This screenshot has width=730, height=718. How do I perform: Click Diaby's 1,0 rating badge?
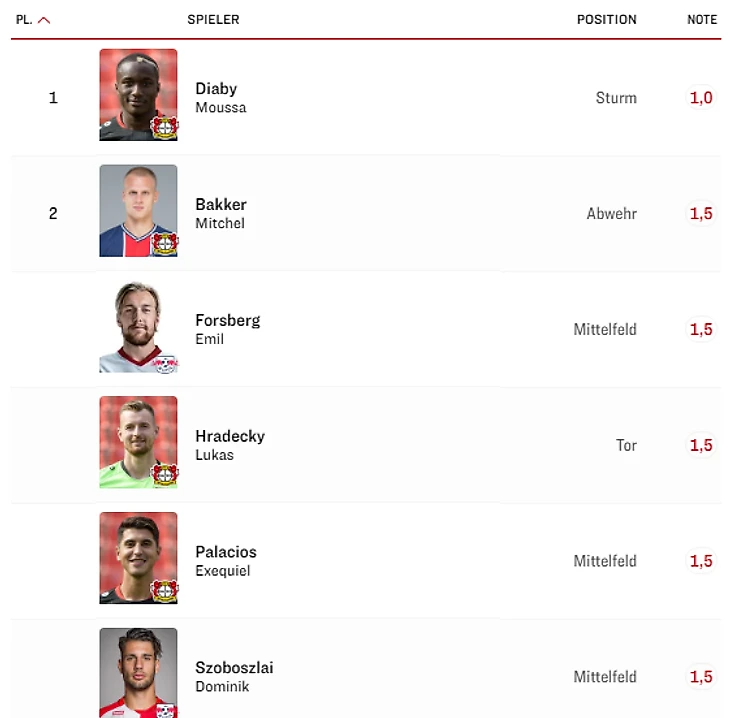pyautogui.click(x=701, y=98)
